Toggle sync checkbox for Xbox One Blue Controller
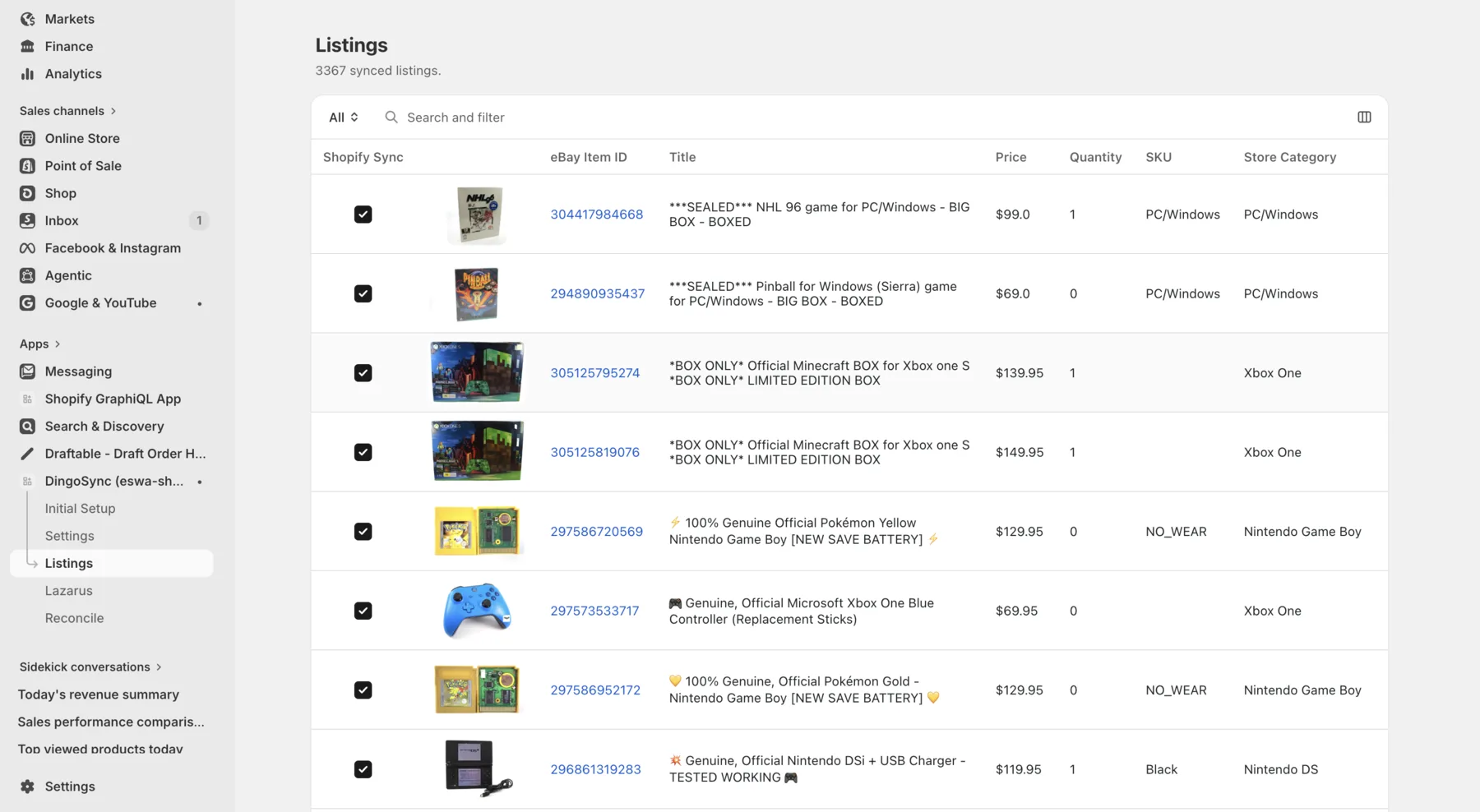1480x812 pixels. (363, 611)
